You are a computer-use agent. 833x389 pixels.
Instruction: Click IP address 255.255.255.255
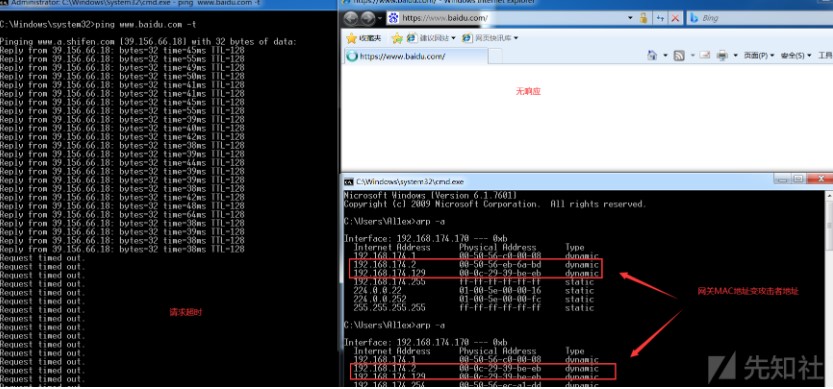coord(389,308)
